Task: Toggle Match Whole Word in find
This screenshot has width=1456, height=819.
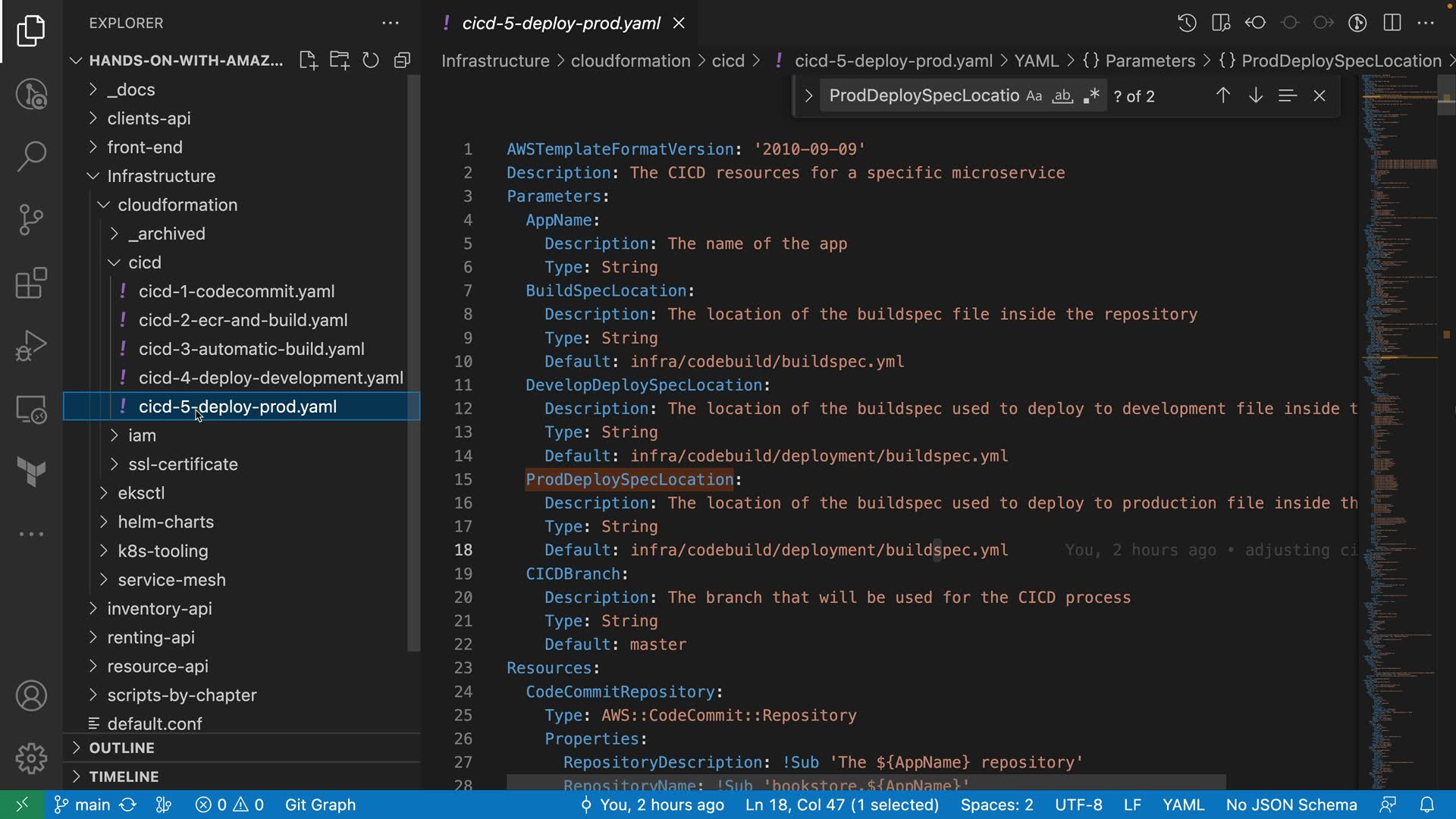Action: (1062, 96)
